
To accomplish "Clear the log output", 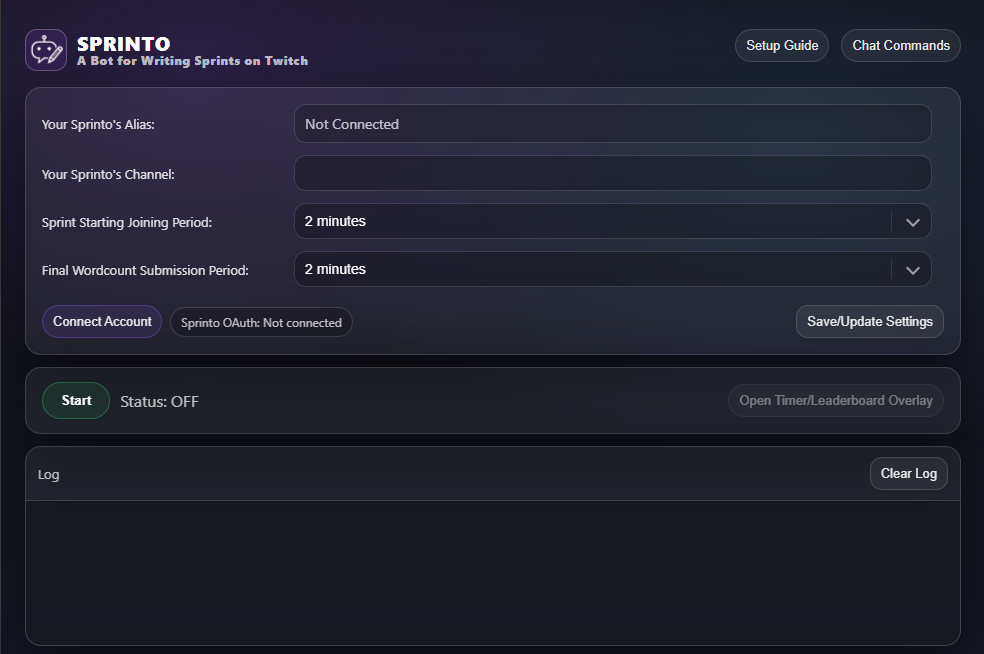I will coord(908,474).
